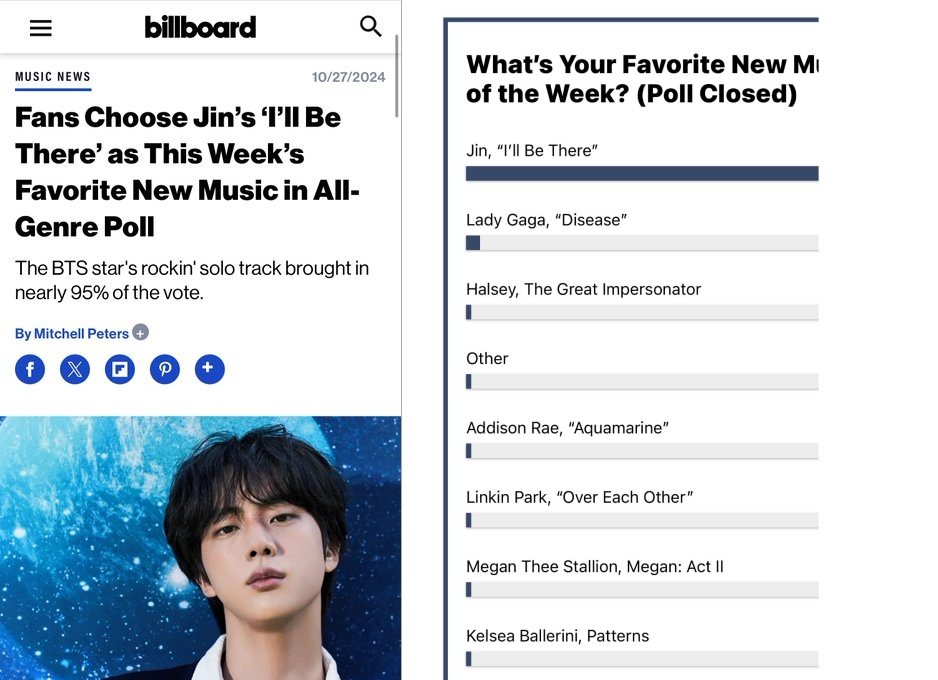938x680 pixels.
Task: Click the Jin "I'll Be There" result bar
Action: click(x=642, y=174)
